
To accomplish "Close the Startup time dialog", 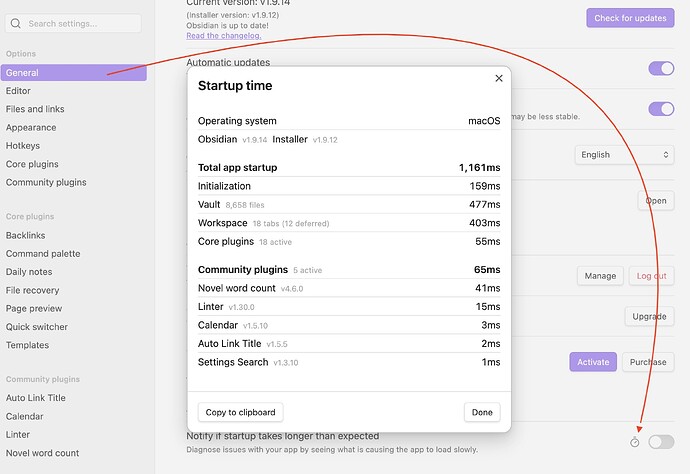I will (x=499, y=78).
